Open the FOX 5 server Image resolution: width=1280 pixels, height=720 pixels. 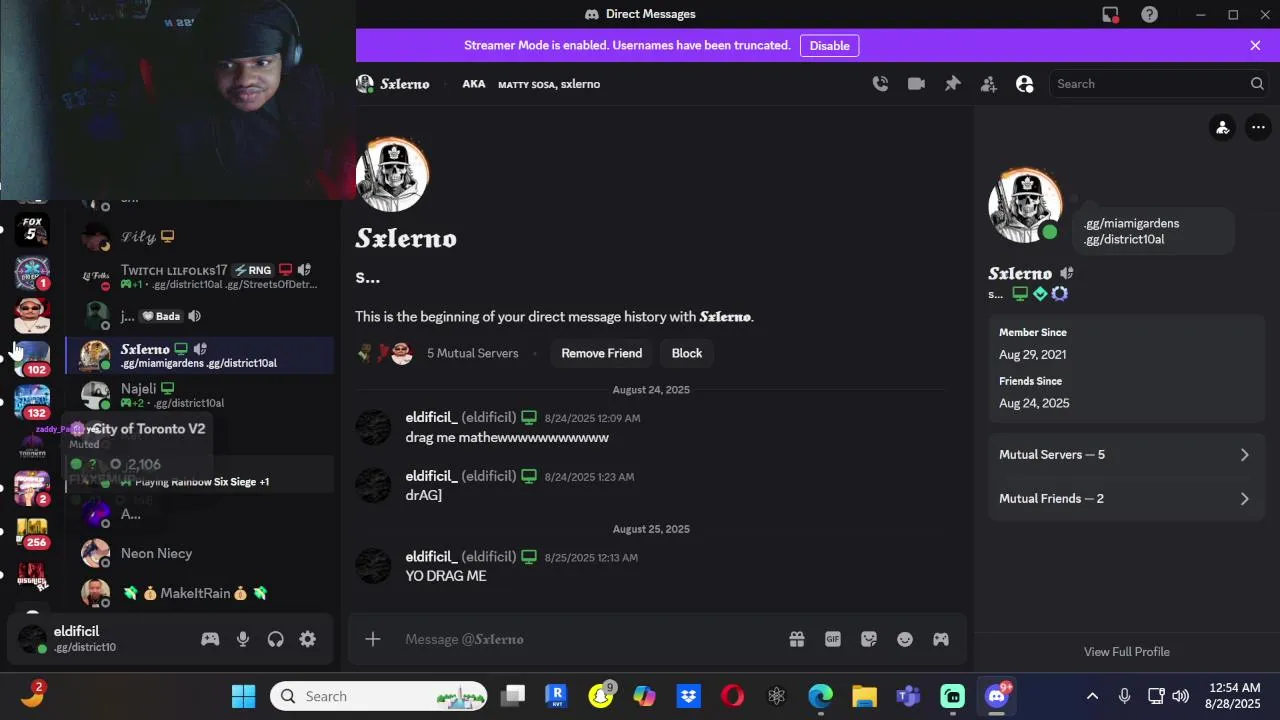[x=32, y=229]
